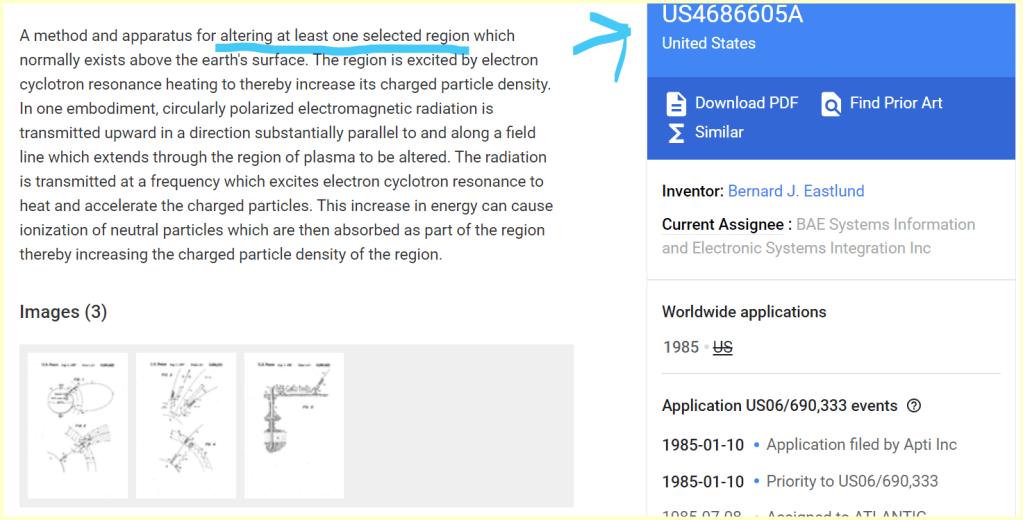This screenshot has height=520, width=1023.
Task: Open the Download PDF text link
Action: (x=746, y=103)
